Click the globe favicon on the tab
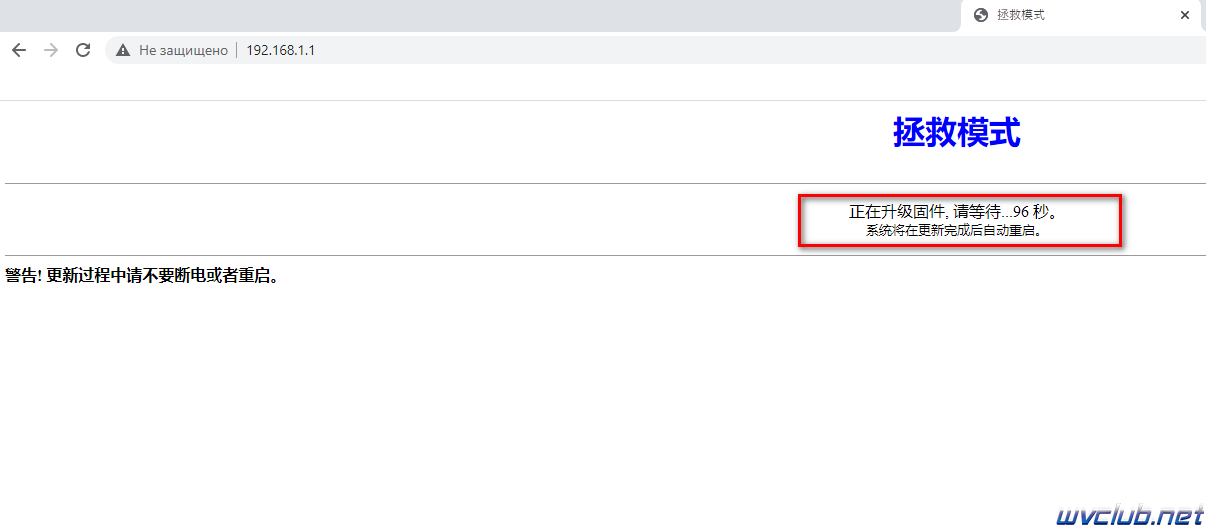Viewport: 1206px width, 530px height. coord(981,15)
